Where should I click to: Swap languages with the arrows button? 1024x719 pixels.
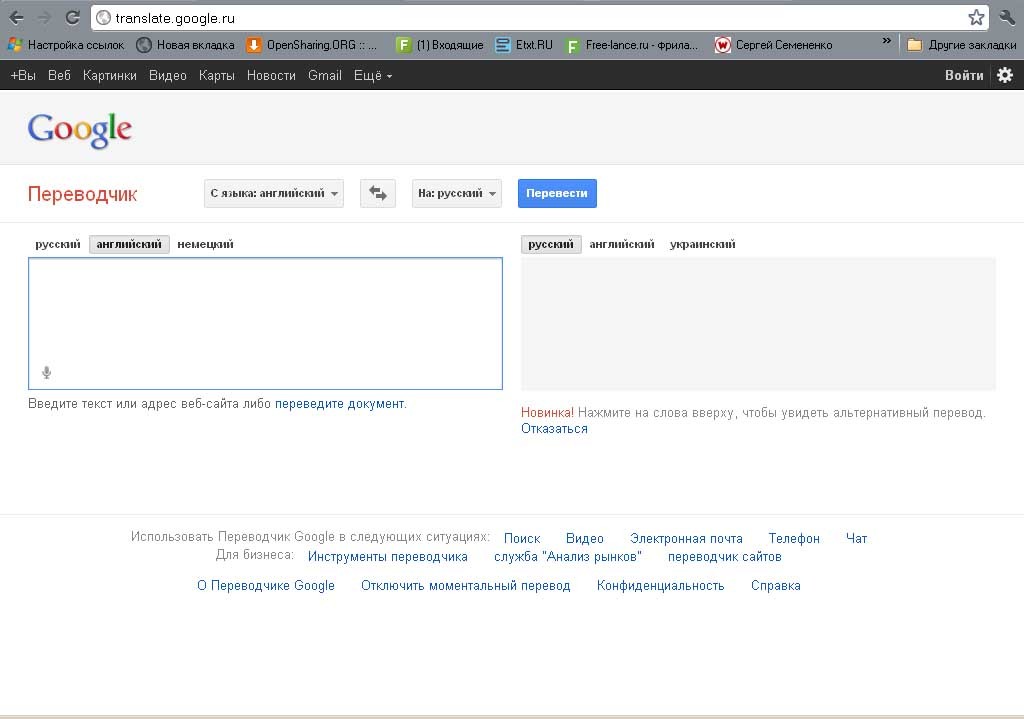tap(377, 193)
